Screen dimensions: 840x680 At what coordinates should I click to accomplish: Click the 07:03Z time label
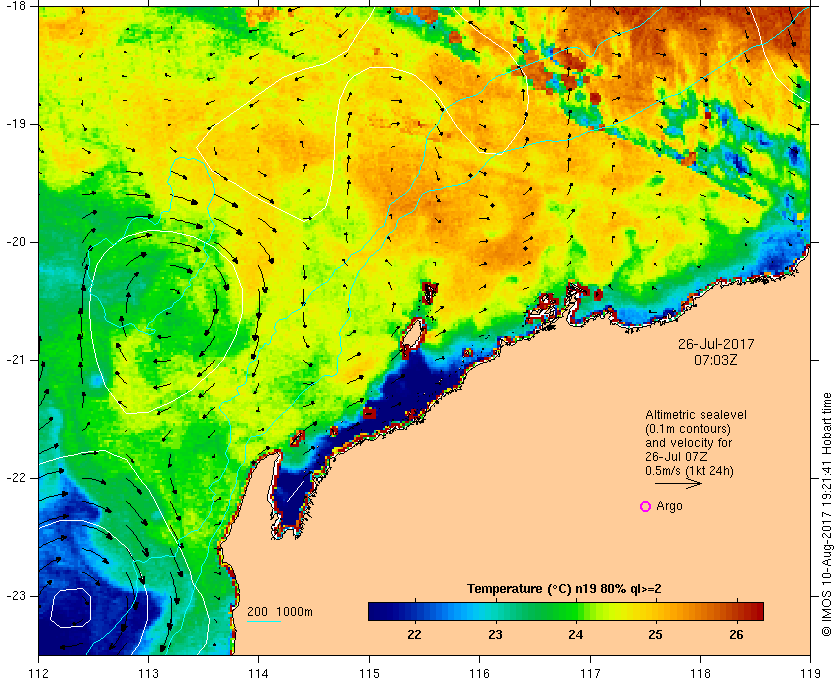[716, 360]
